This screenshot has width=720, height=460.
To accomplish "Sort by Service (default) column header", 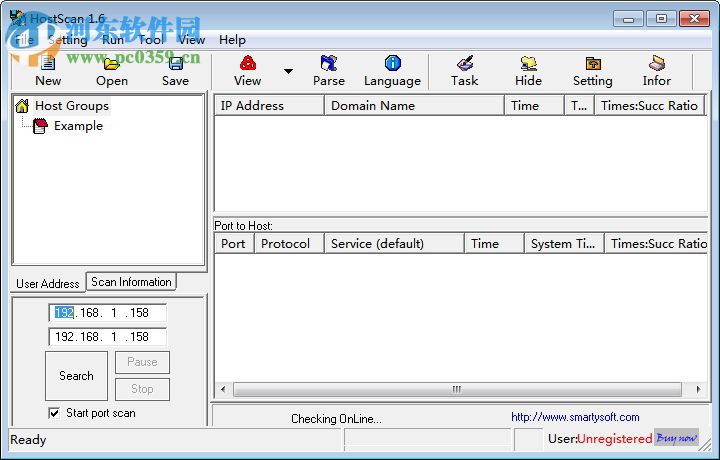I will click(x=394, y=244).
